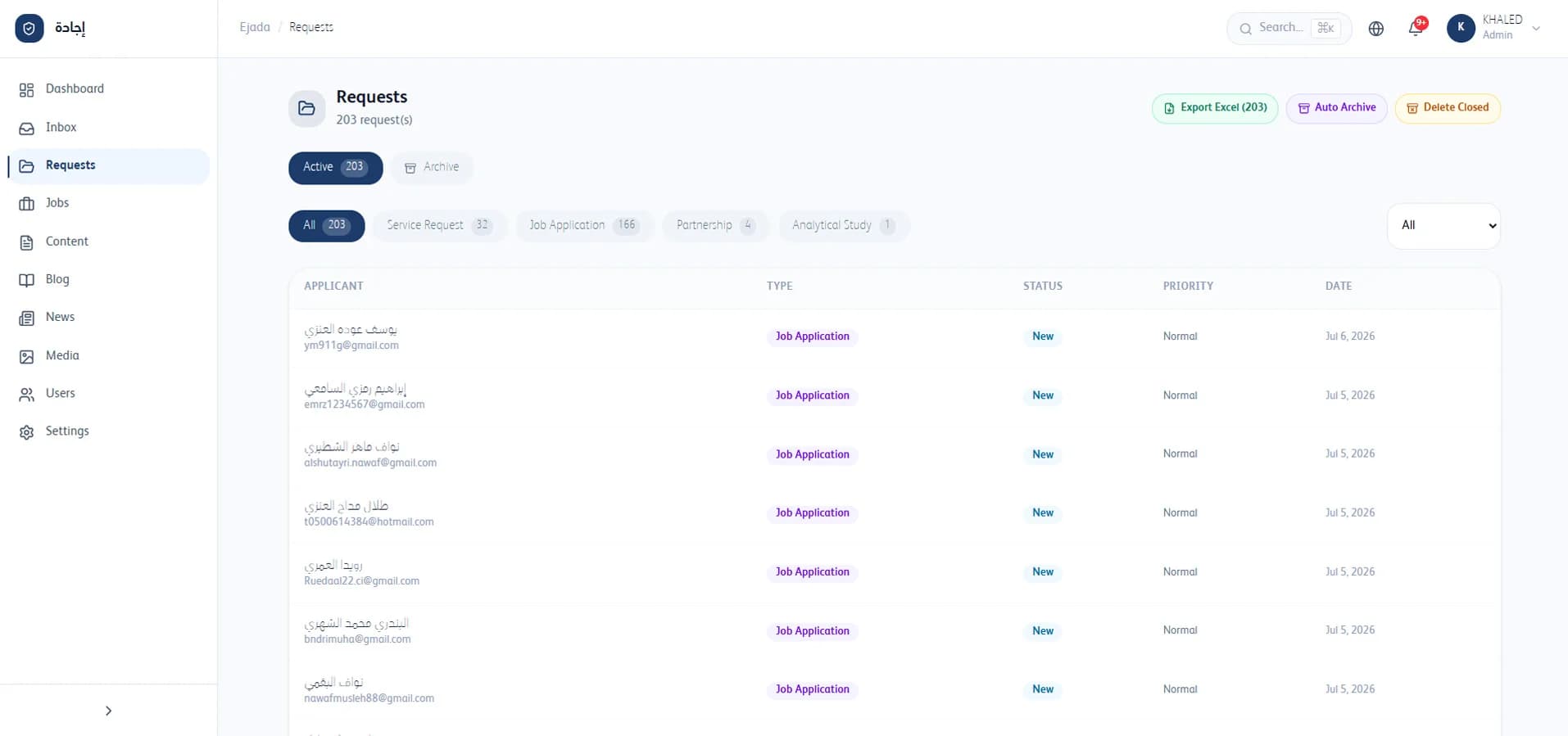
Task: Open the request from Ruedaal22.ci@gmail.com
Action: click(x=895, y=572)
